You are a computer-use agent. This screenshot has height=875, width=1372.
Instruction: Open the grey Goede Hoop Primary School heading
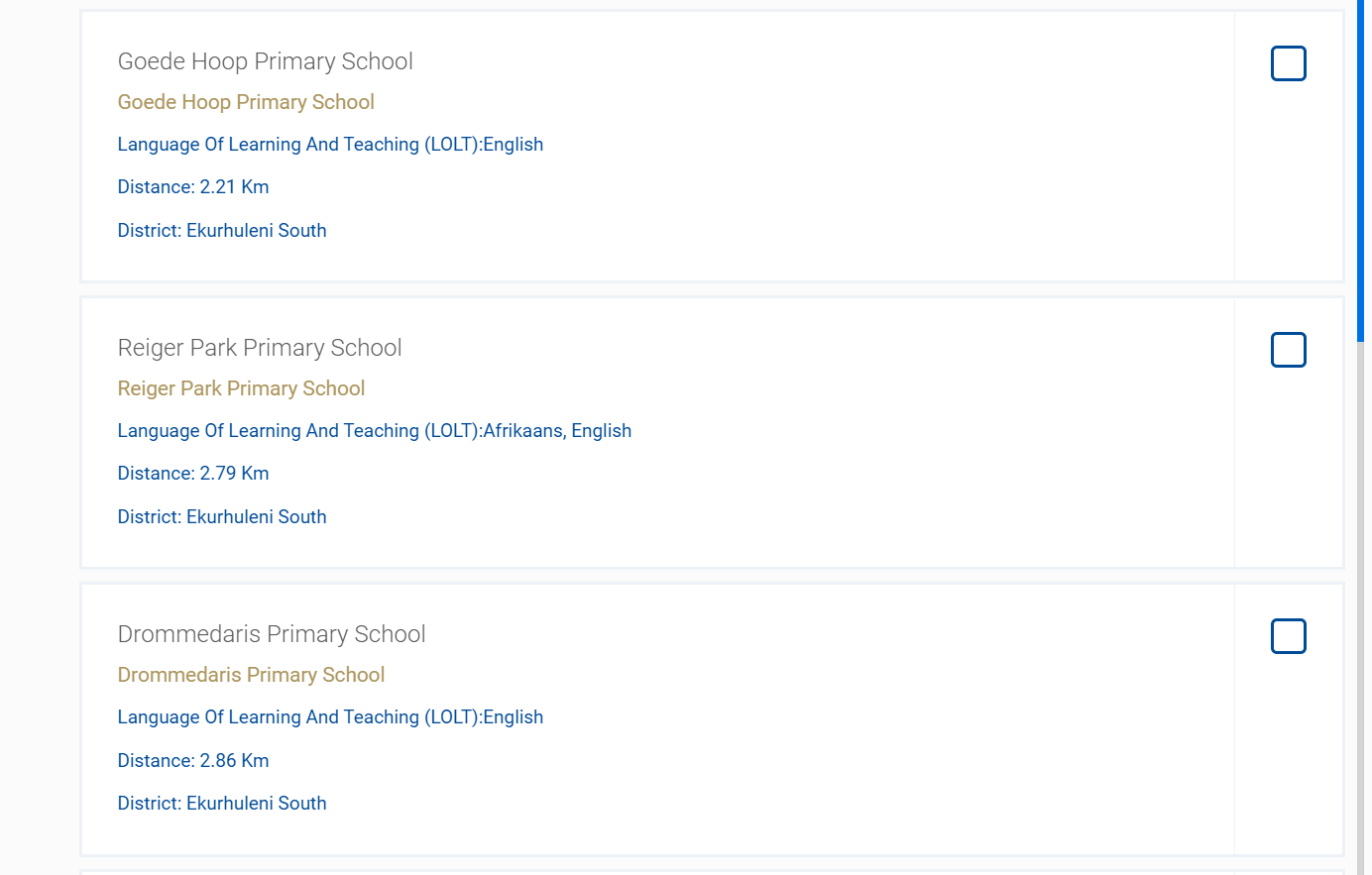(265, 61)
